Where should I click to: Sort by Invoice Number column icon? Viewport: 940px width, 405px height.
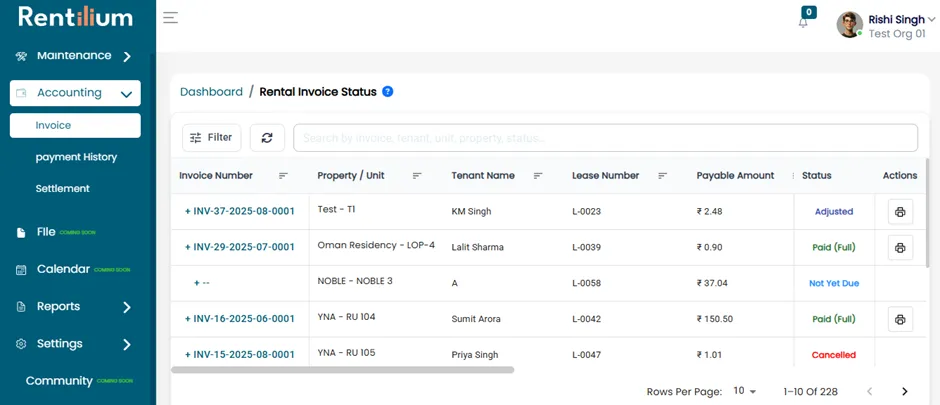point(284,176)
